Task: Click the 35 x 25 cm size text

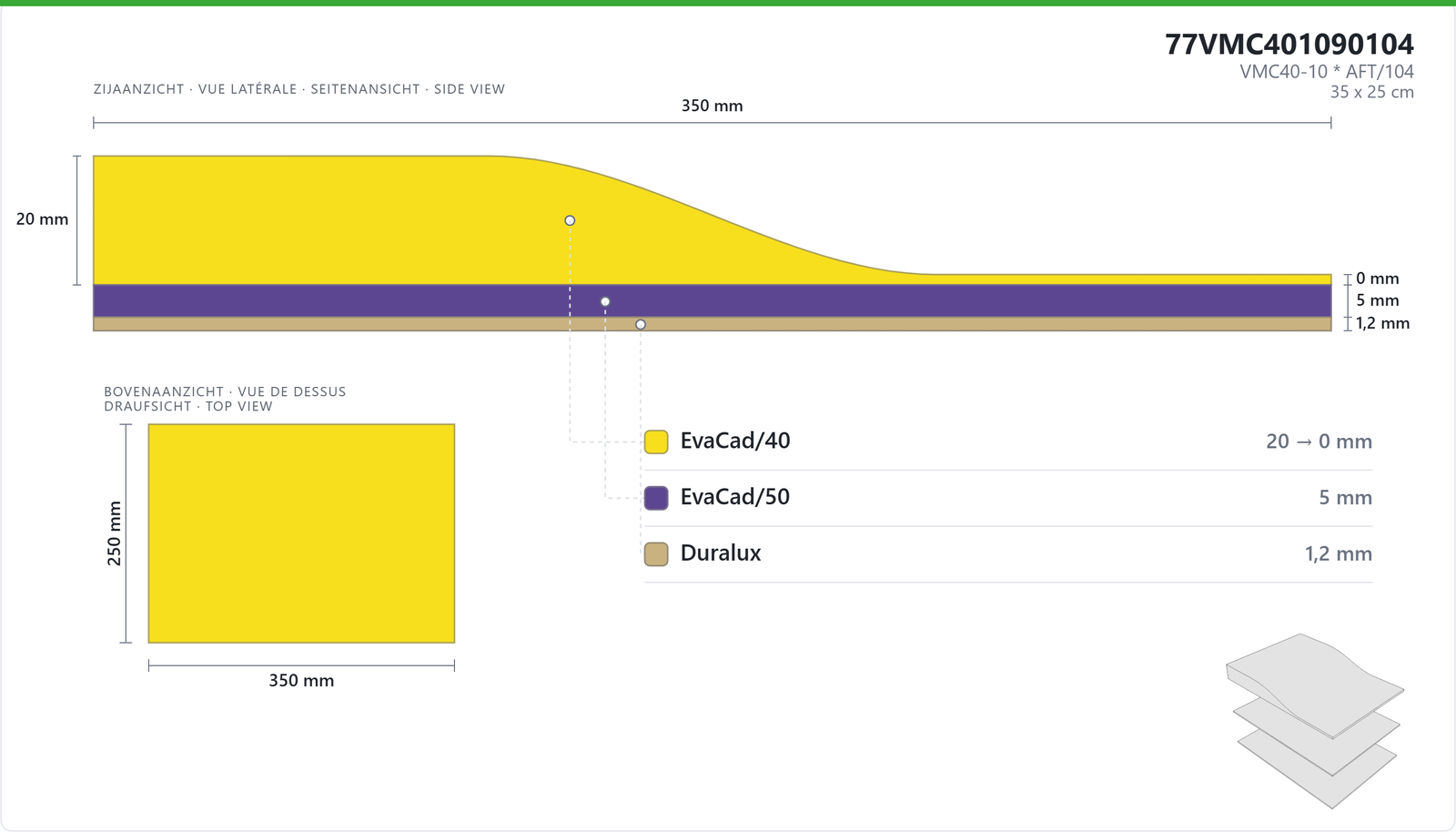Action: (1372, 92)
